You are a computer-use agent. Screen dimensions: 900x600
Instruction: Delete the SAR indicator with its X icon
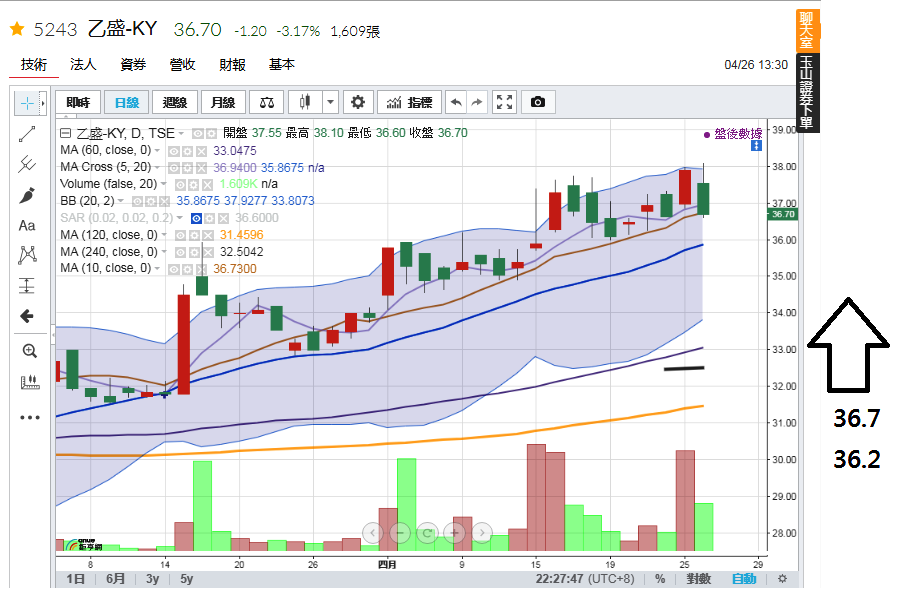tap(223, 219)
